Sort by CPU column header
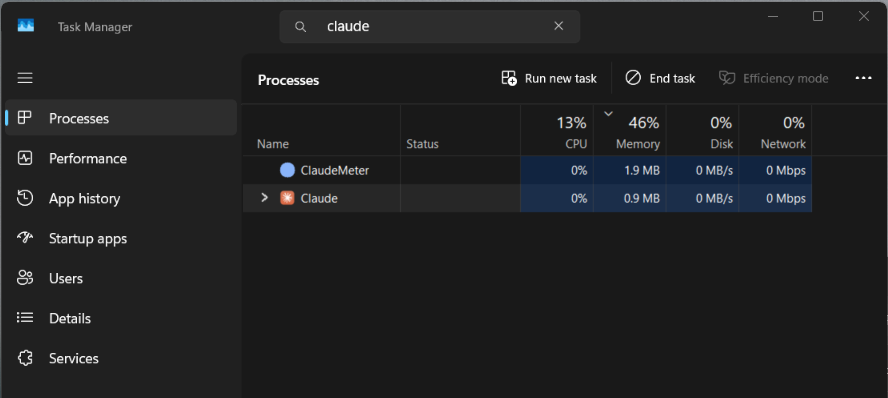Screen dimensions: 888x398 click(x=557, y=130)
